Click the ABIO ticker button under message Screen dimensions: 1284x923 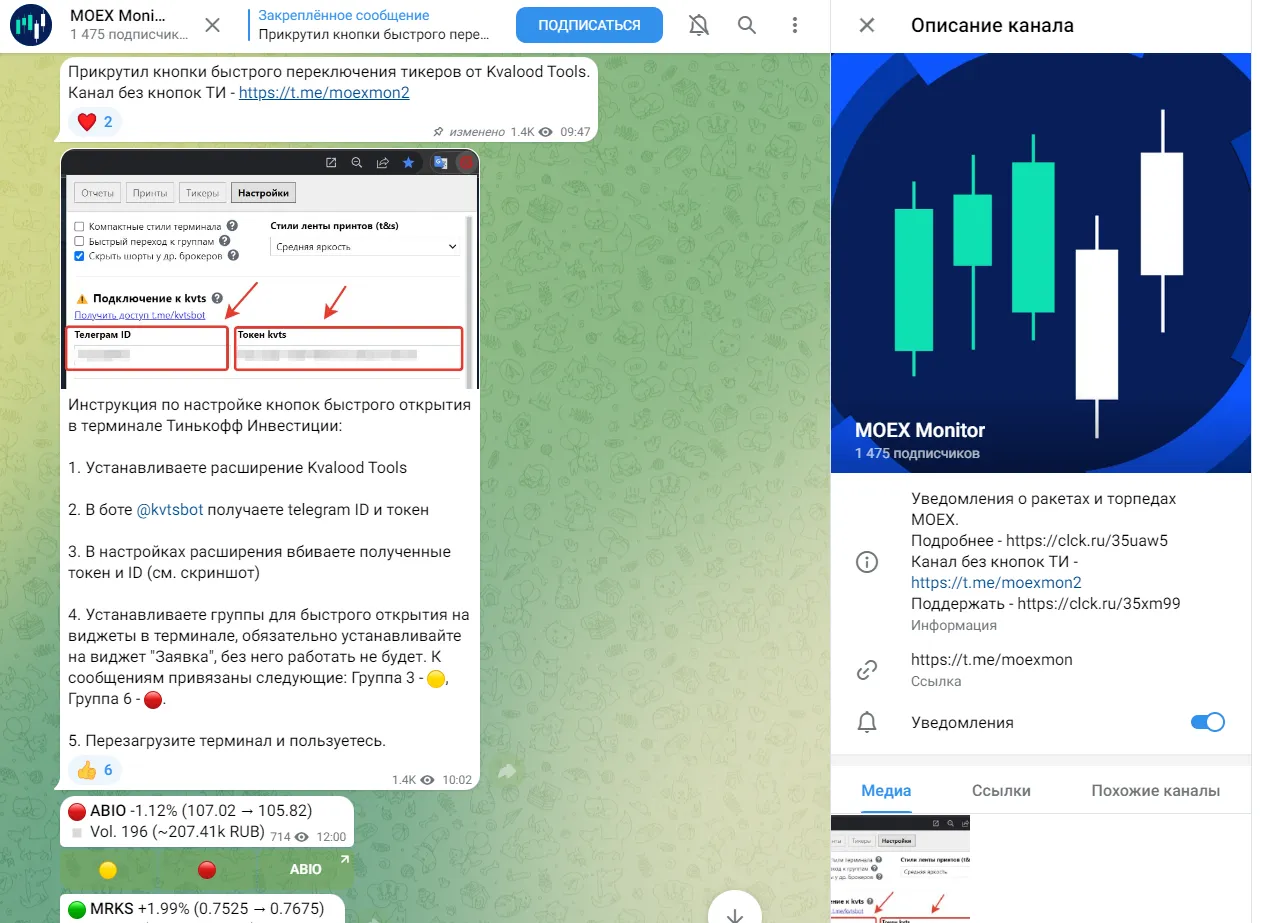click(x=306, y=869)
